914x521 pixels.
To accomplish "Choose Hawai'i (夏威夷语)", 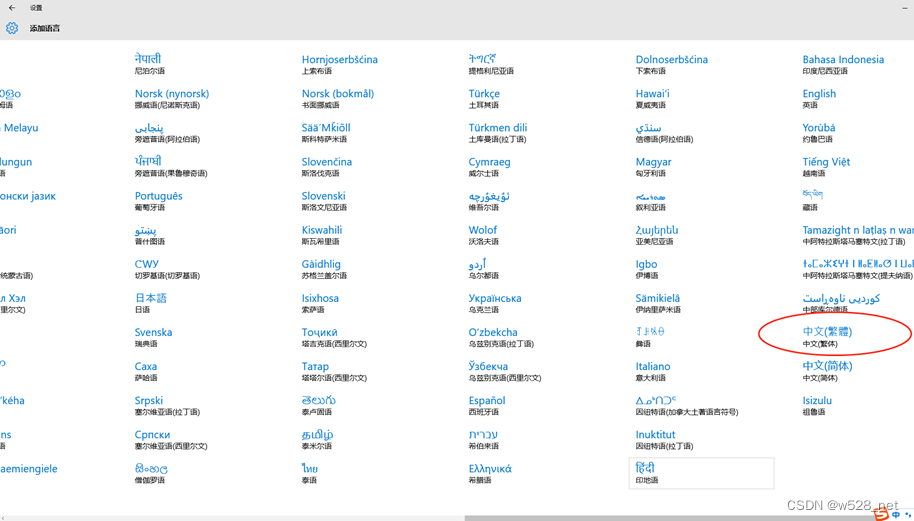I will coord(653,98).
